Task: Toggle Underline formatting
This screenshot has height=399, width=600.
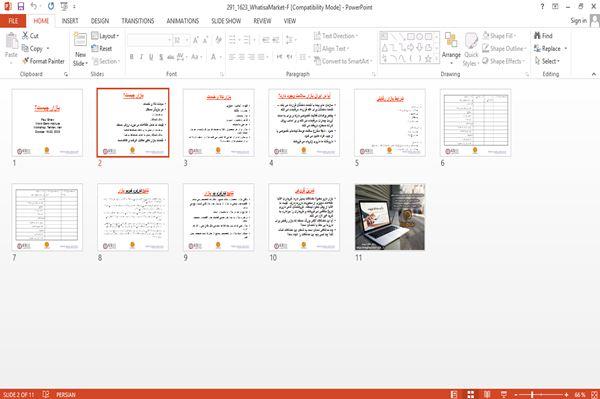Action: point(151,57)
